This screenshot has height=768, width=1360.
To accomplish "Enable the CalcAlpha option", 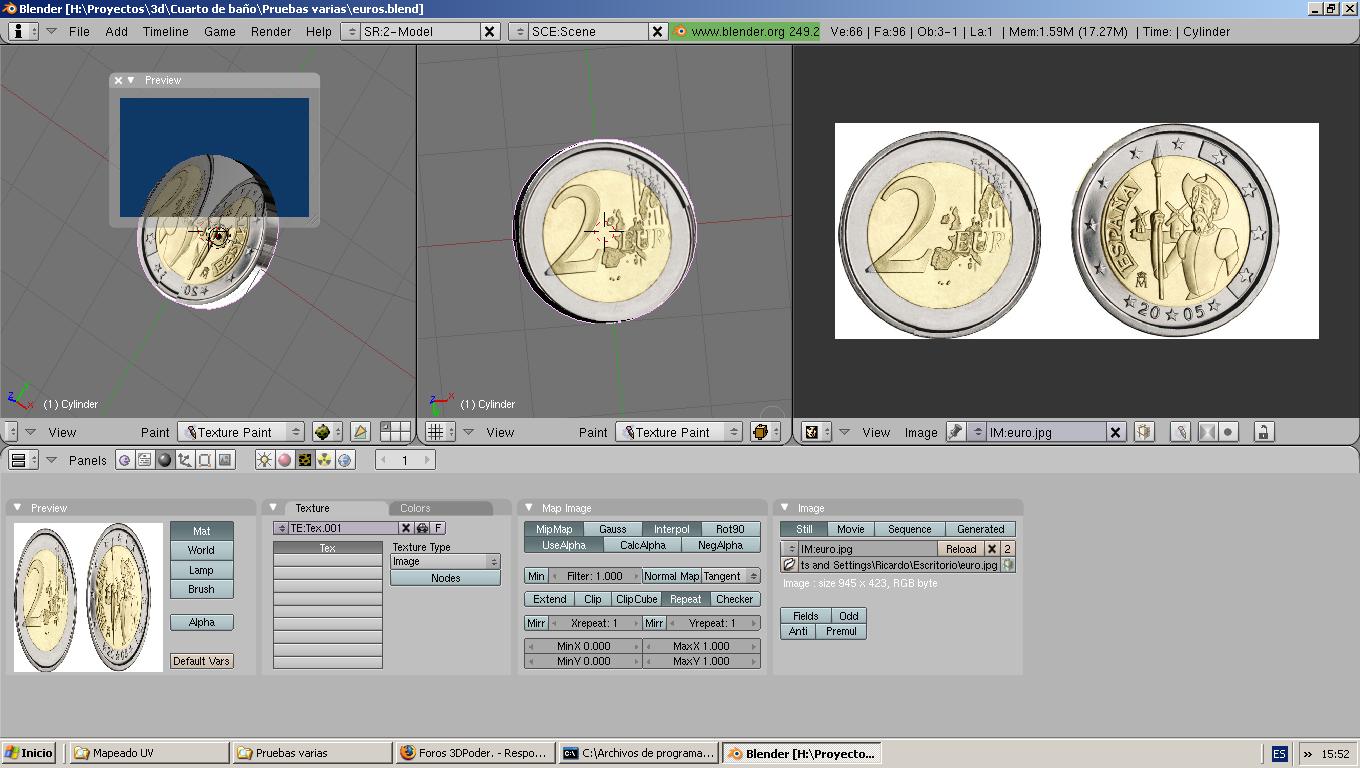I will [x=643, y=545].
